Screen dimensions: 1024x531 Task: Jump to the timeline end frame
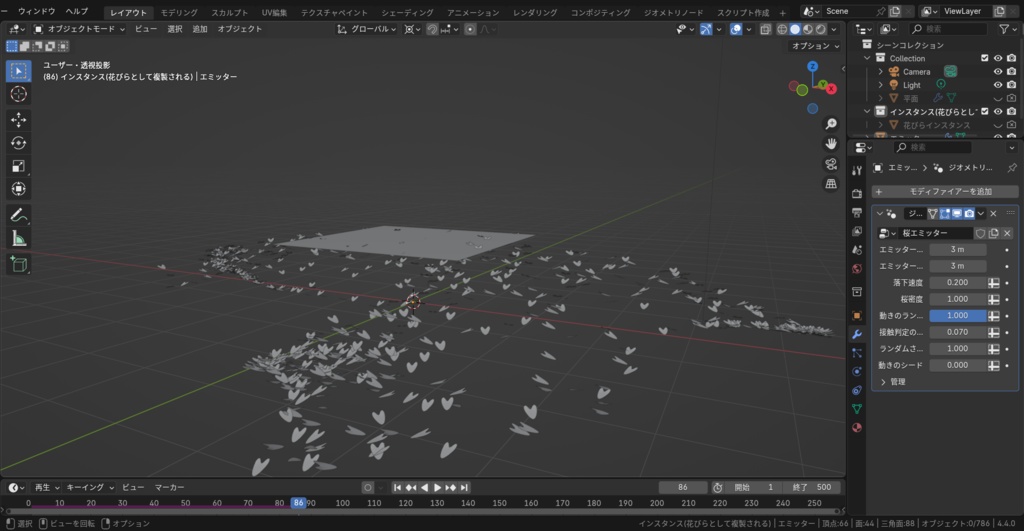coord(464,487)
